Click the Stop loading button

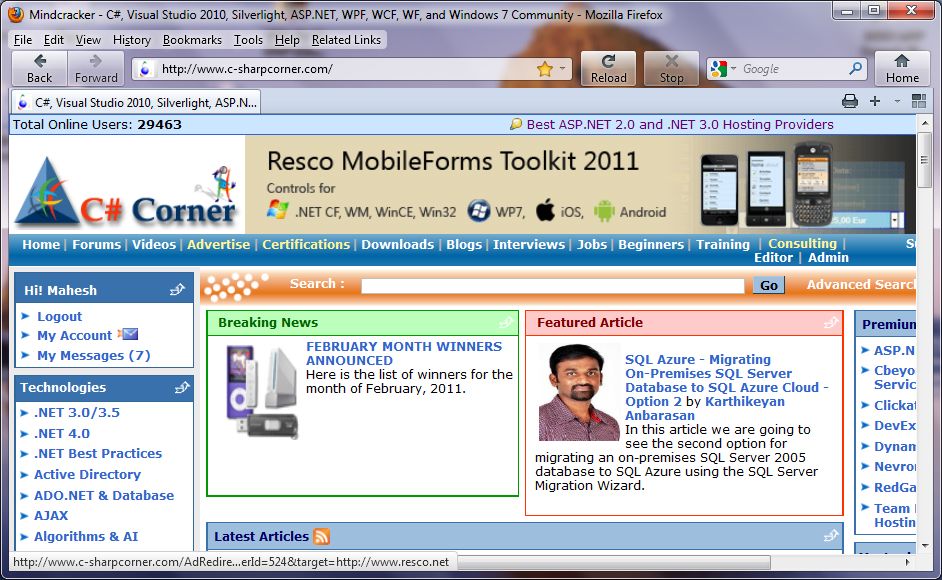[x=671, y=69]
